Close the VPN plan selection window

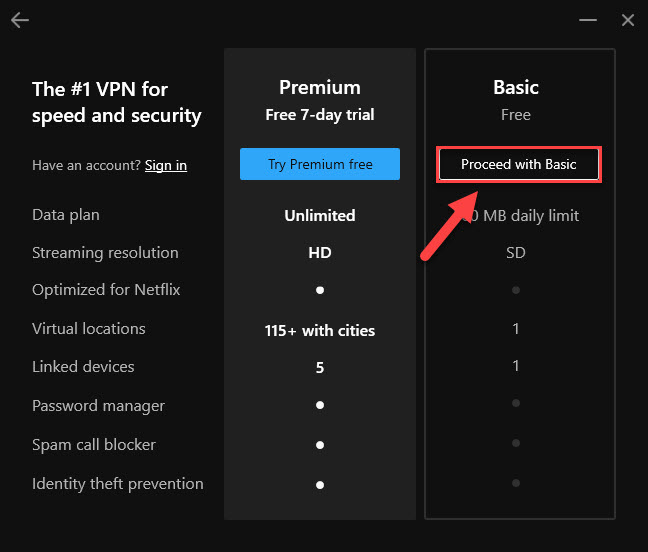point(628,20)
